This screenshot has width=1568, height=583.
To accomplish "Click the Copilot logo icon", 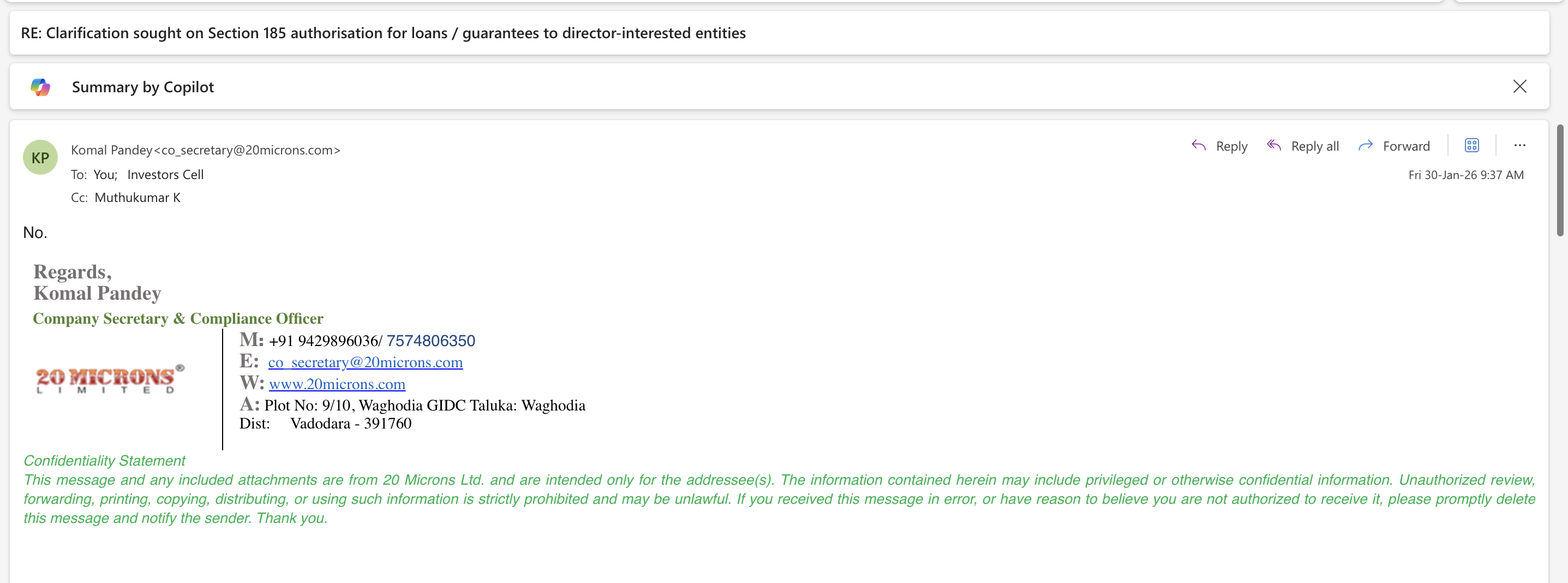I will [x=40, y=87].
